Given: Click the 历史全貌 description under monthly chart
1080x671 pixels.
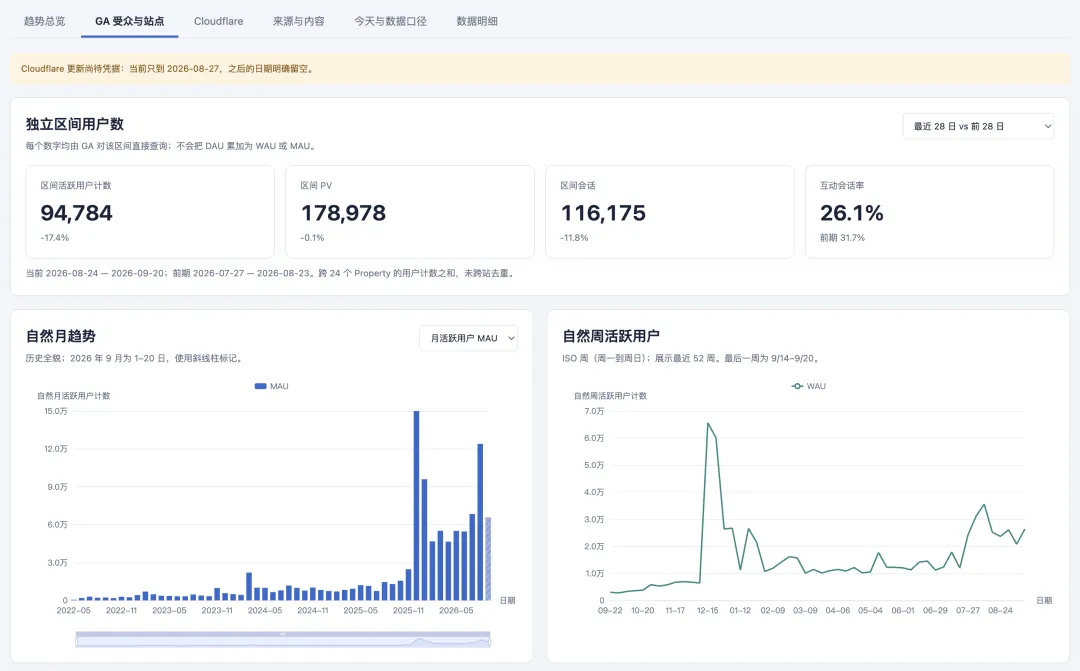Looking at the screenshot, I should pyautogui.click(x=134, y=359).
